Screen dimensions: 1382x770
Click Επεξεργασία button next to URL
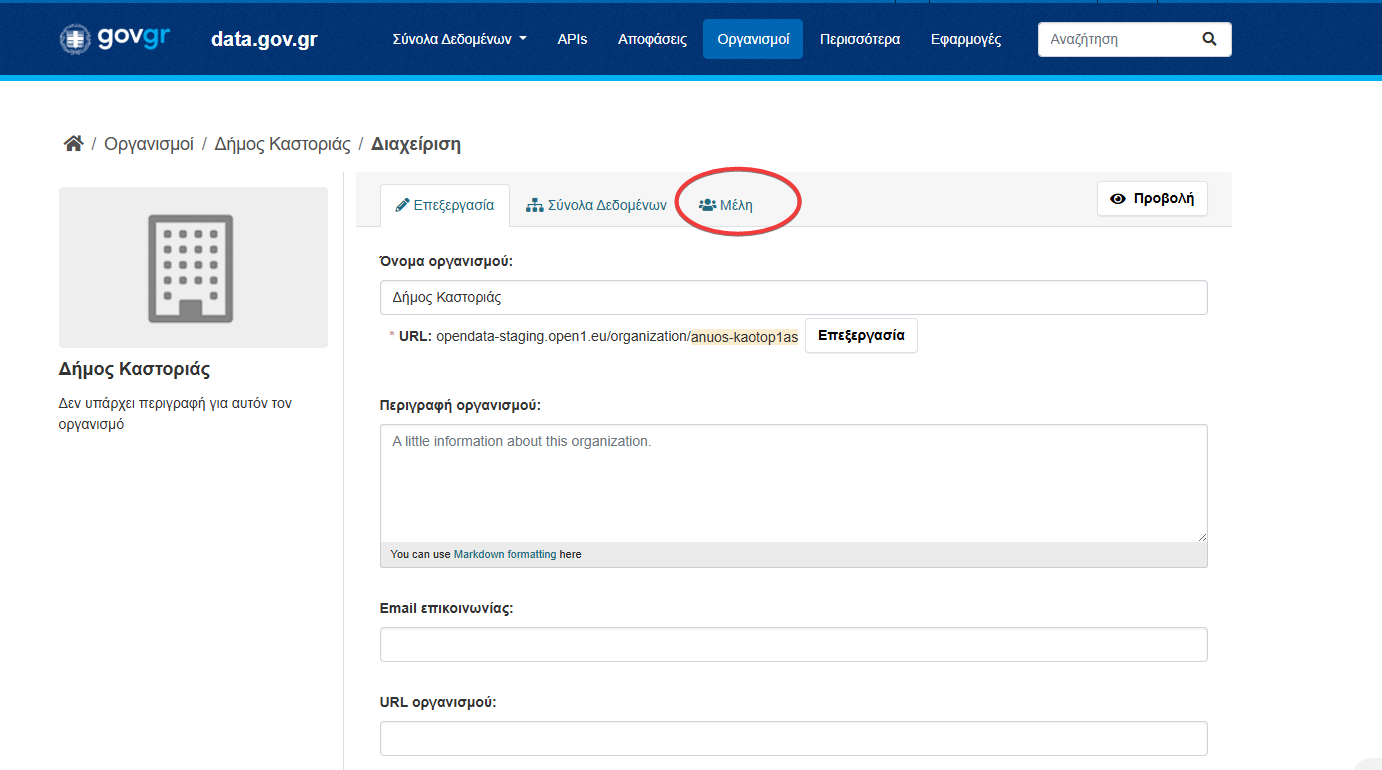tap(861, 336)
